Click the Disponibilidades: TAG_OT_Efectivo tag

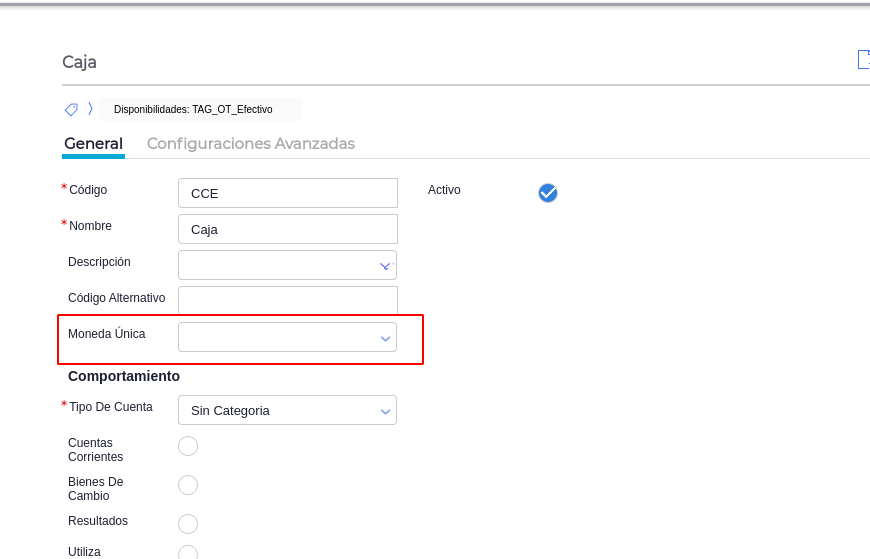[x=194, y=109]
